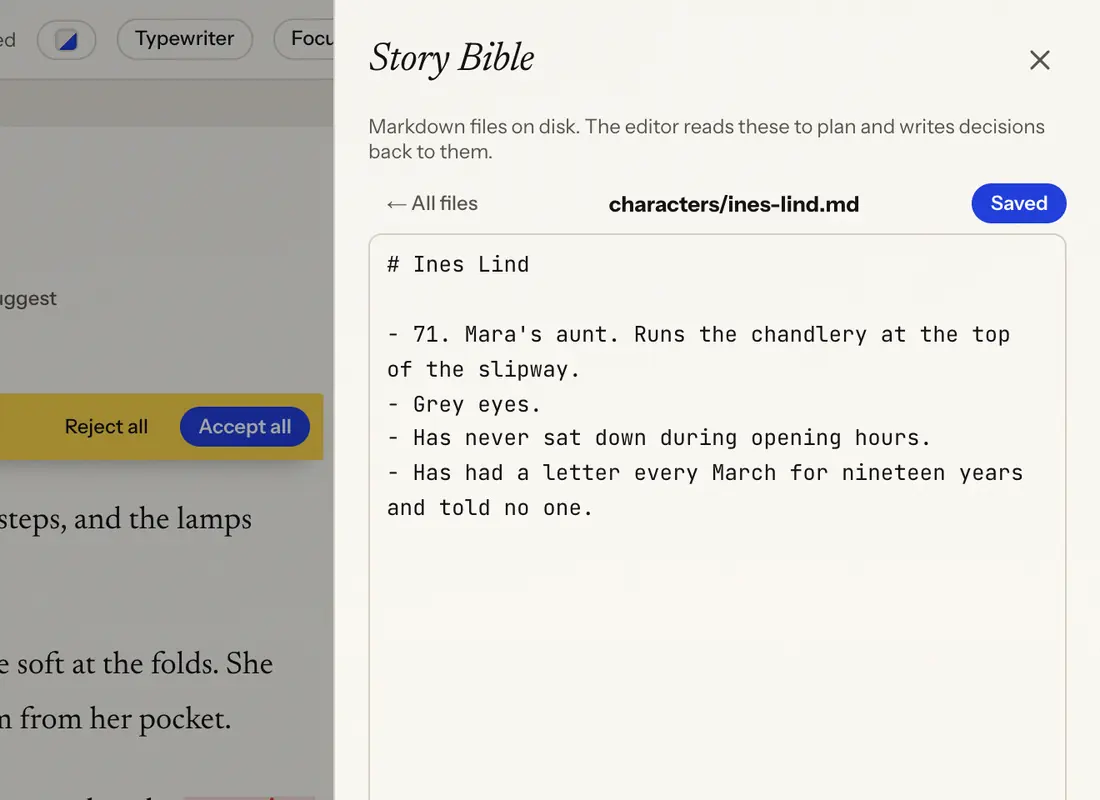1100x800 pixels.
Task: Click the Saved button
Action: pos(1019,204)
